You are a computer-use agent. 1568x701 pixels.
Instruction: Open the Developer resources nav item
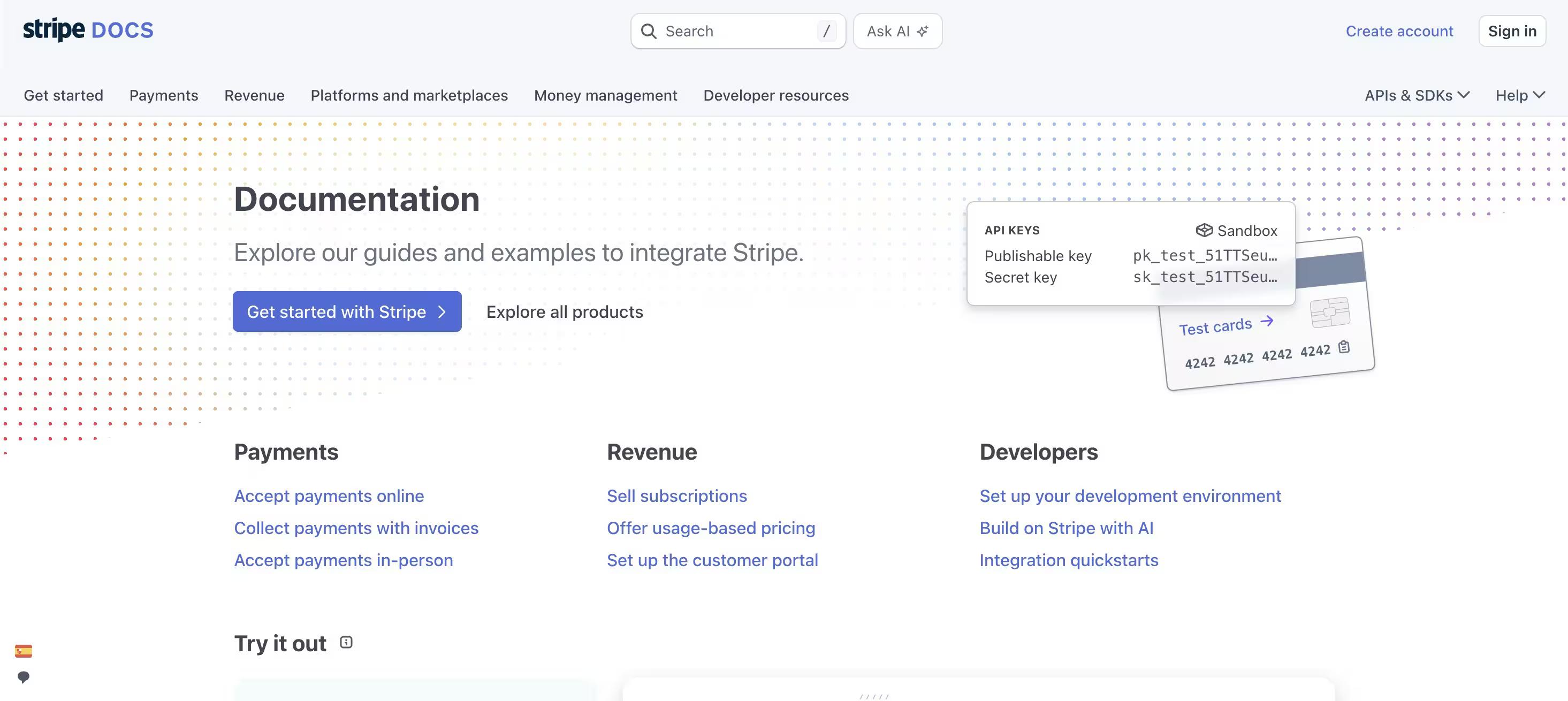[x=776, y=95]
